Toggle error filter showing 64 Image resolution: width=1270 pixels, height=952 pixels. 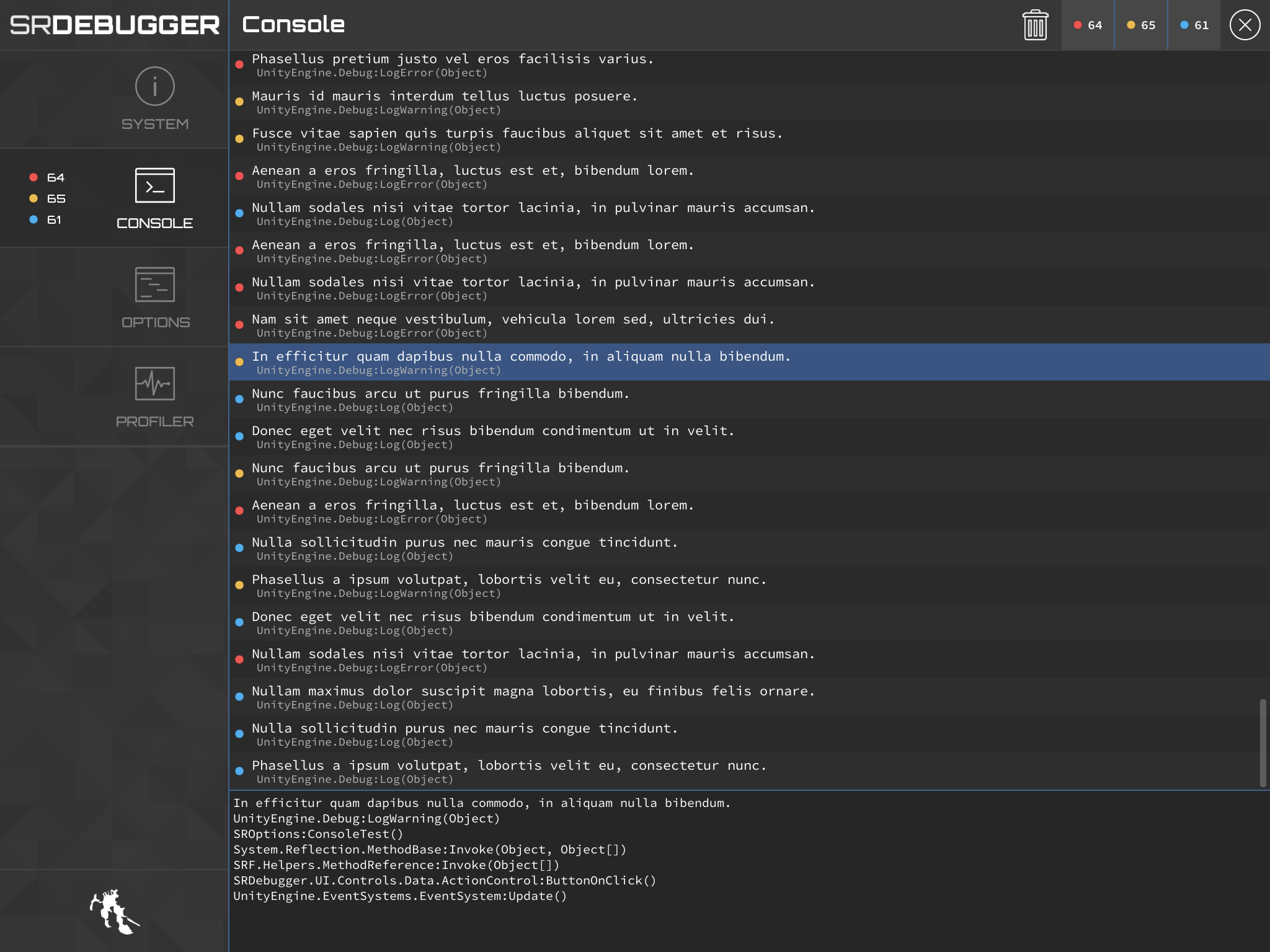[x=1088, y=25]
